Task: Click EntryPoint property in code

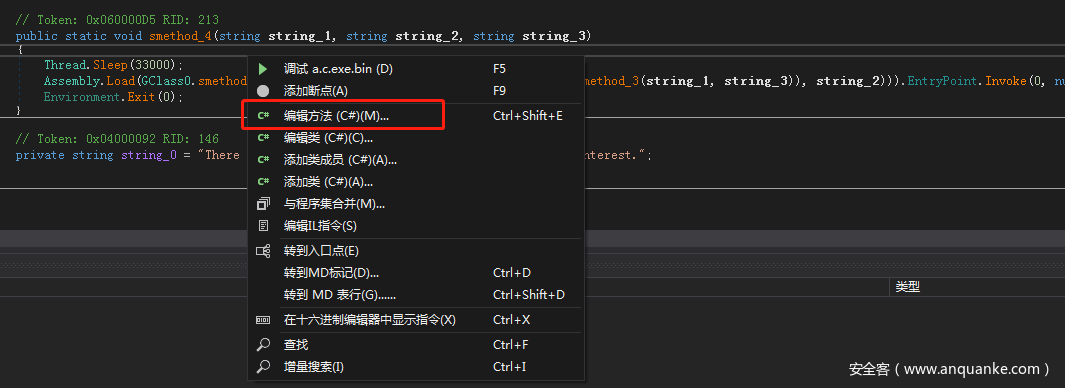Action: pos(942,81)
